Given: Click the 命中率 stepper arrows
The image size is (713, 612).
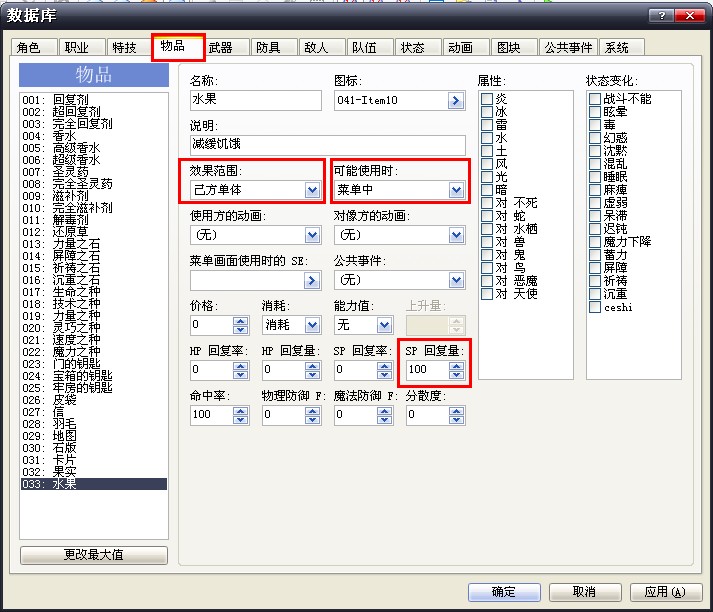Looking at the screenshot, I should [x=241, y=415].
